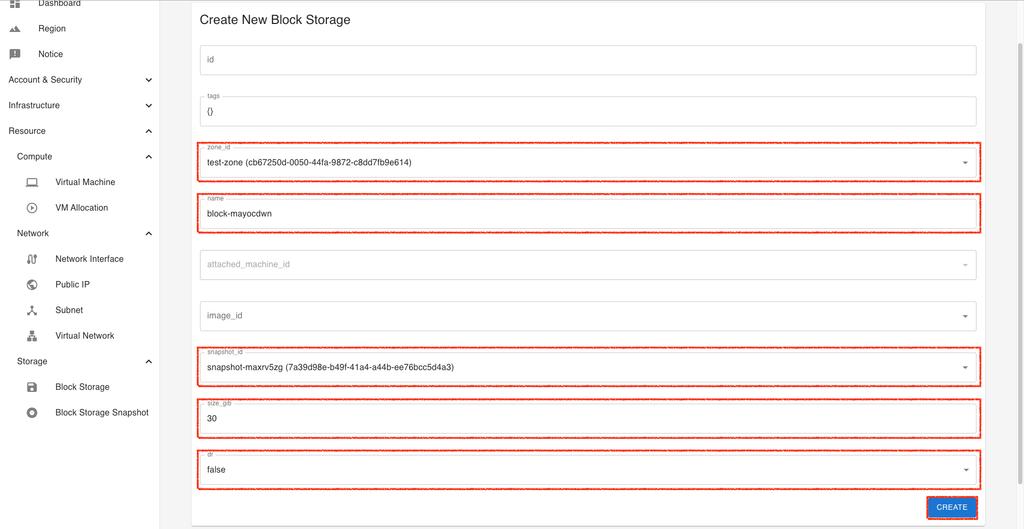The height and width of the screenshot is (529, 1024).
Task: Click the Public IP globe icon
Action: coord(31,285)
